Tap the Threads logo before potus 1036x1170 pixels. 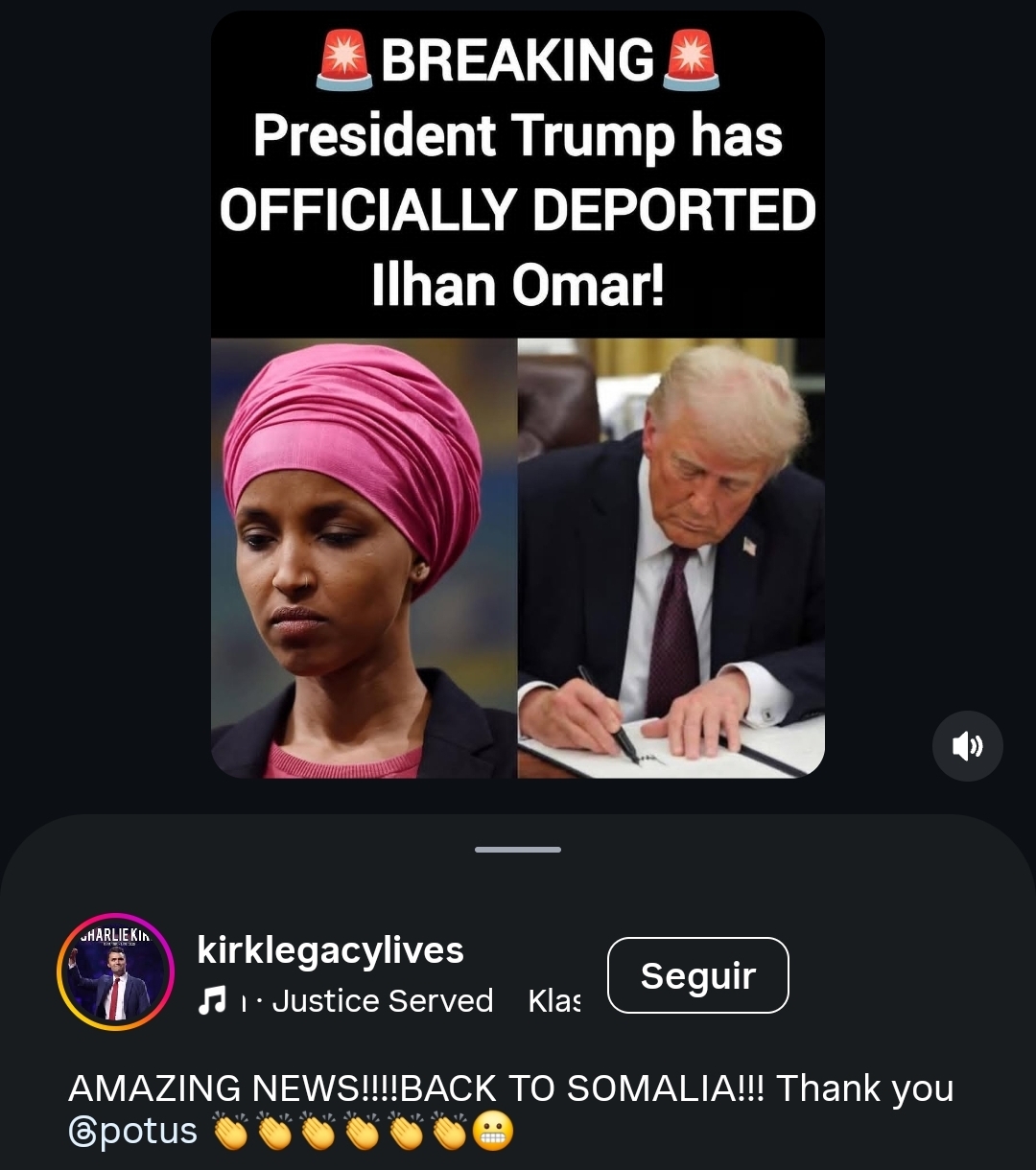(82, 1133)
